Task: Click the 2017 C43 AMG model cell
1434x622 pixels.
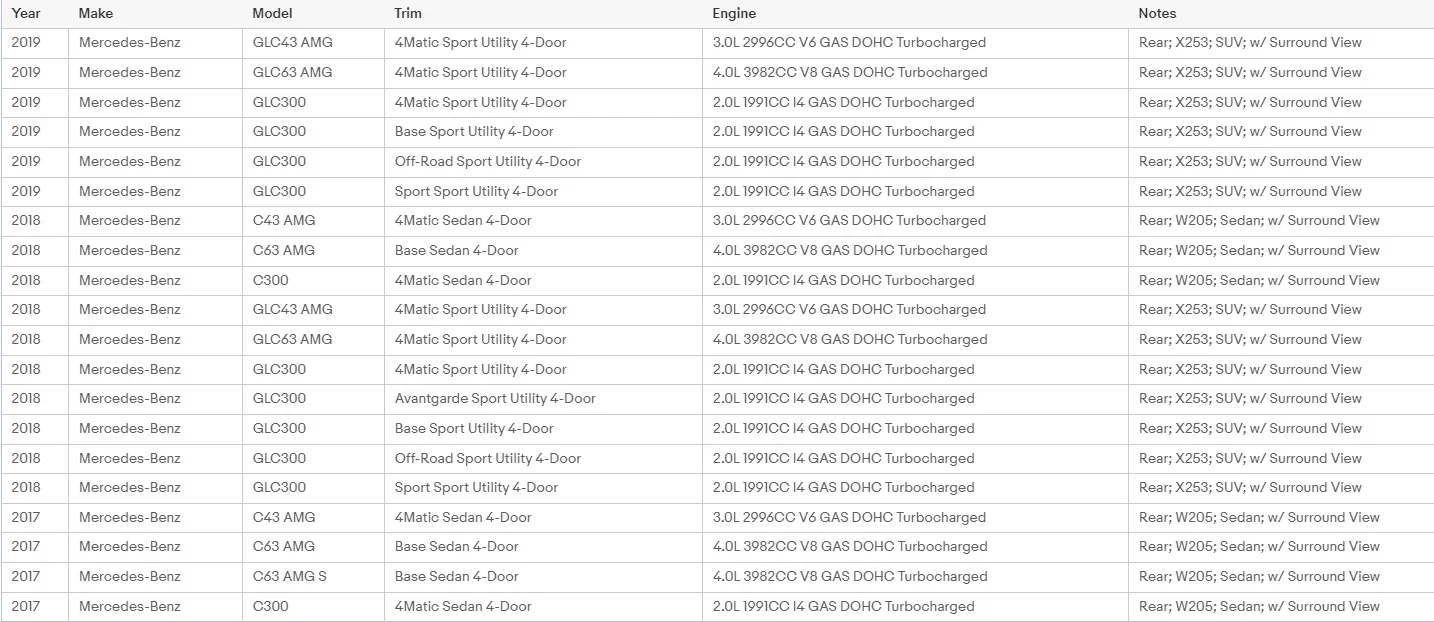Action: (x=284, y=518)
